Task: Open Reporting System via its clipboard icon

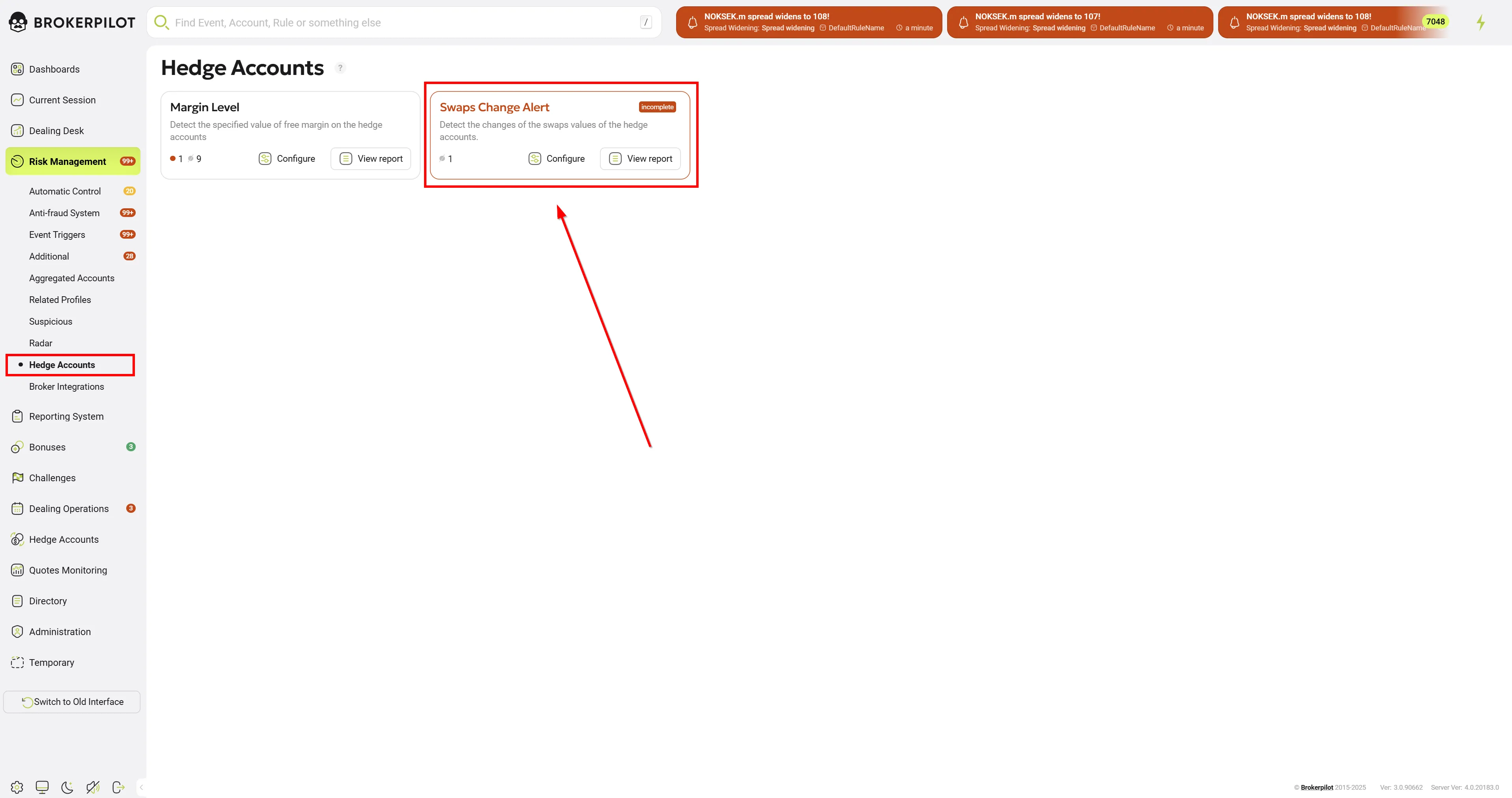Action: pyautogui.click(x=18, y=416)
